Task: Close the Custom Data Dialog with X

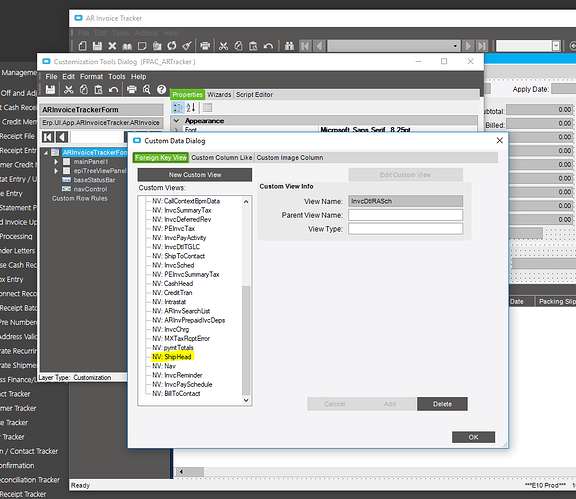Action: (500, 140)
